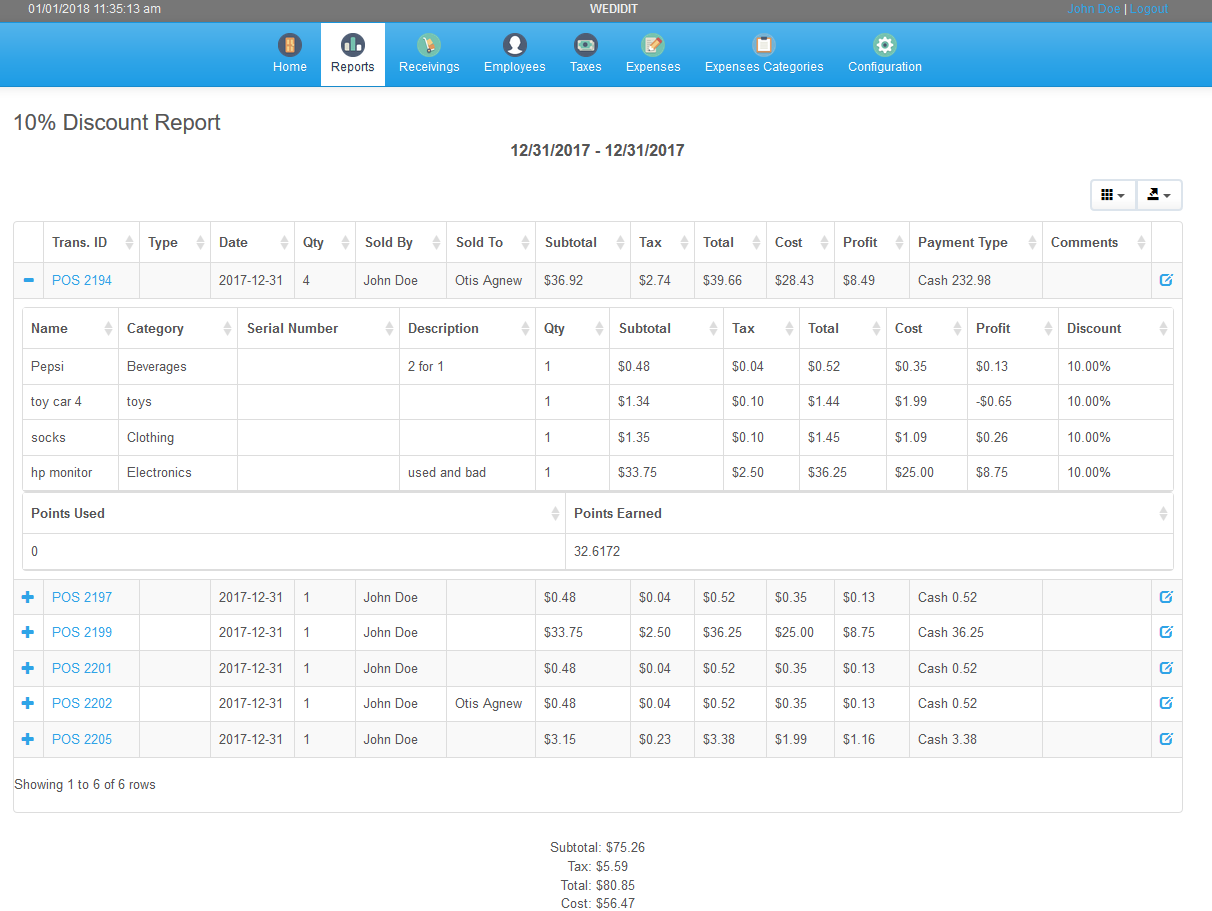Click the edit icon on POS 2194 row
This screenshot has height=911, width=1212.
click(1165, 280)
